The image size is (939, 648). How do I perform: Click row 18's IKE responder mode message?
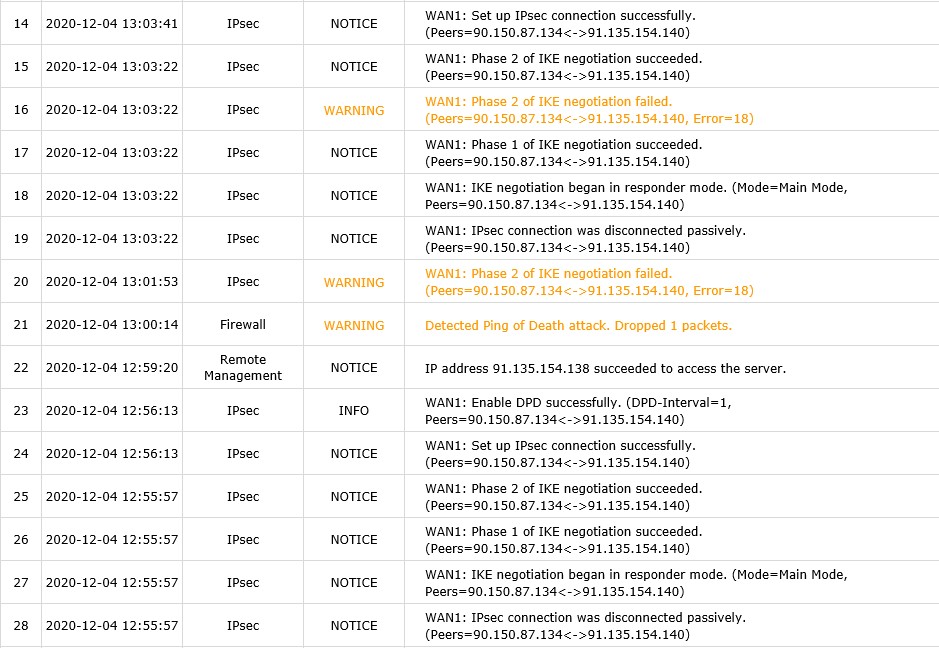636,196
